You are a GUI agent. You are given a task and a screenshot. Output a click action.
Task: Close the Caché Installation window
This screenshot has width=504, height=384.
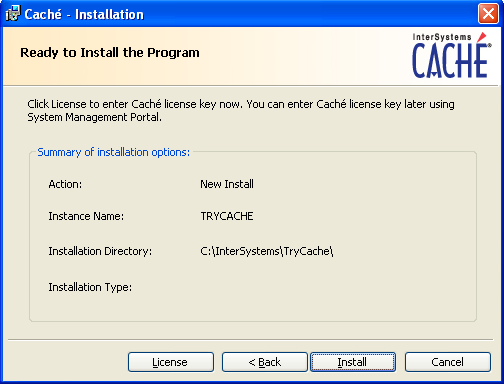point(488,14)
